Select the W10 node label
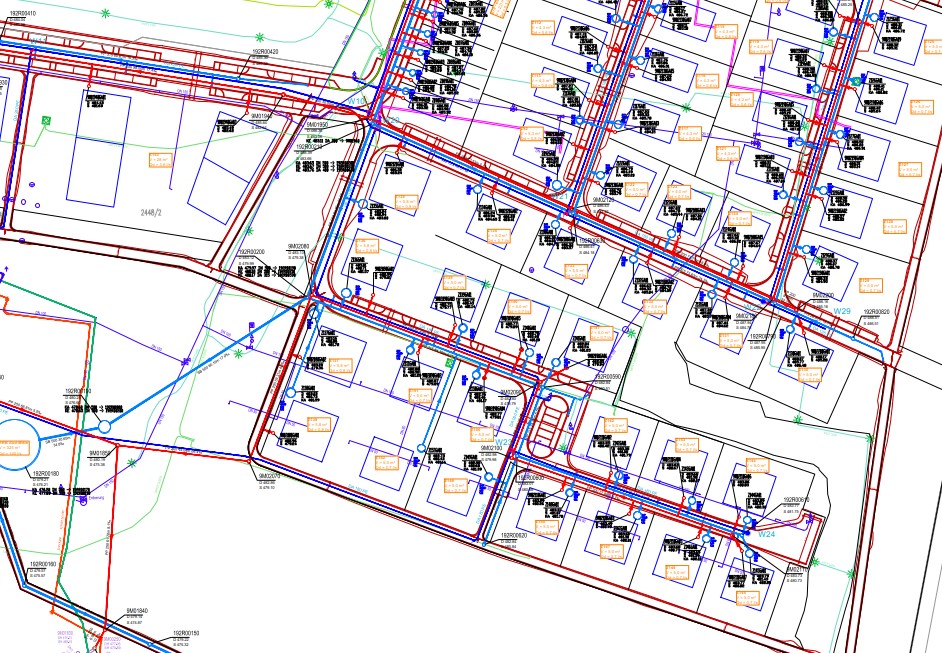942x653 pixels. (x=357, y=102)
